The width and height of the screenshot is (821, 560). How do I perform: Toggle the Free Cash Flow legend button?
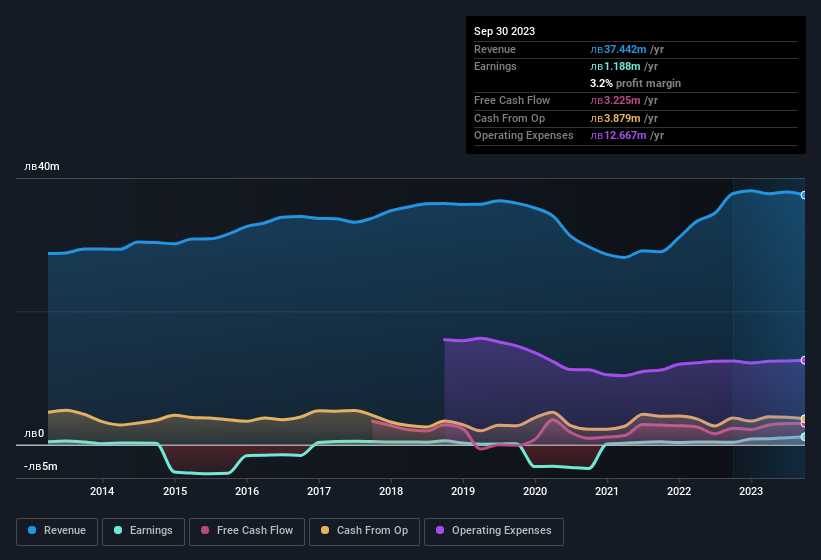click(247, 531)
